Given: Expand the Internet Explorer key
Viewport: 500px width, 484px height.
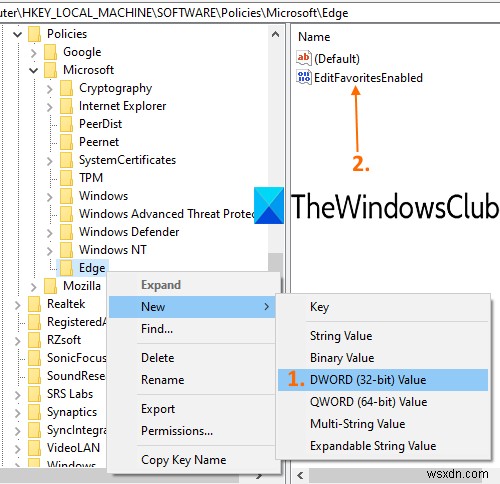Looking at the screenshot, I should (x=49, y=107).
